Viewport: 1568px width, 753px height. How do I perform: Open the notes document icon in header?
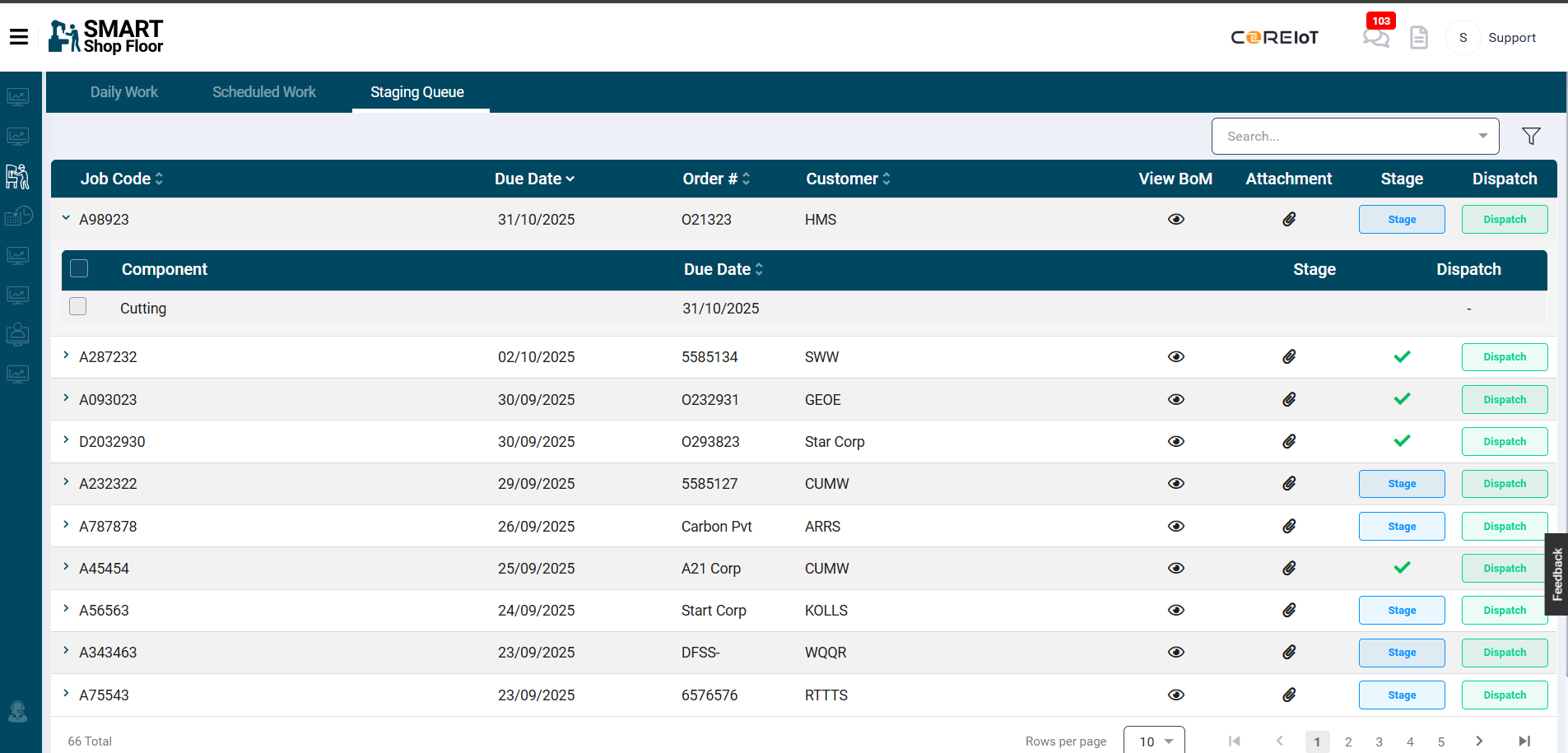point(1417,38)
